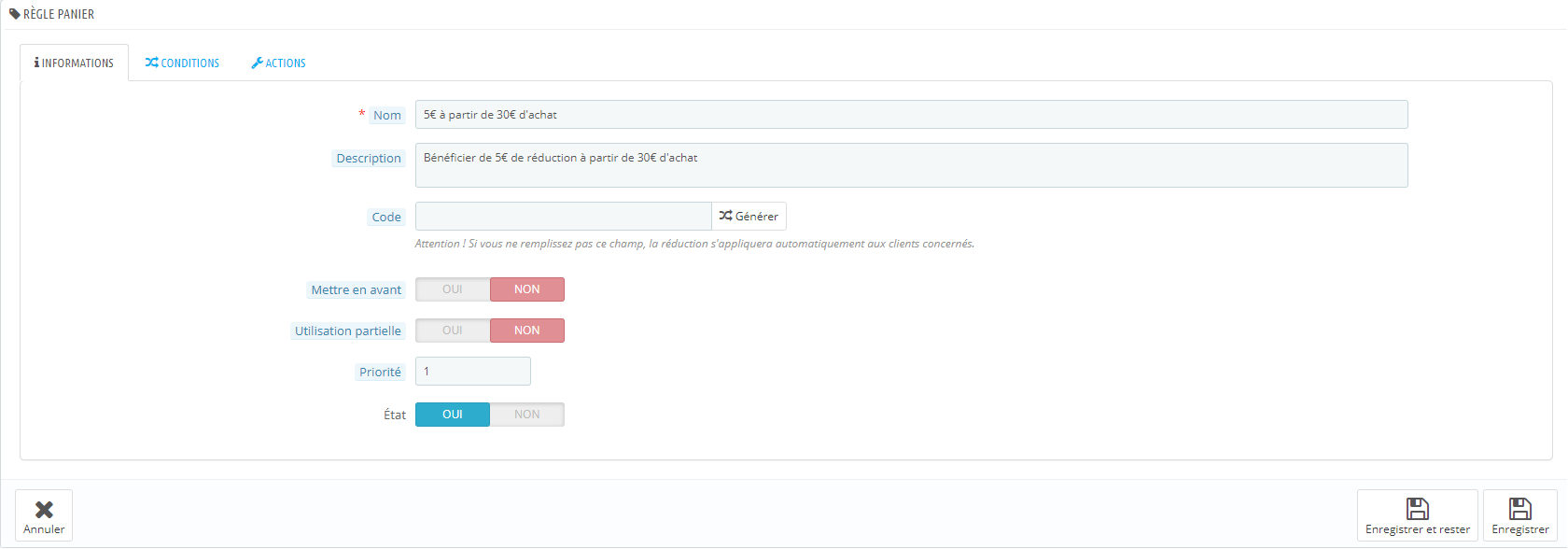Image resolution: width=1568 pixels, height=549 pixels.
Task: Set Utilisation partielle to OUI
Action: [x=453, y=331]
